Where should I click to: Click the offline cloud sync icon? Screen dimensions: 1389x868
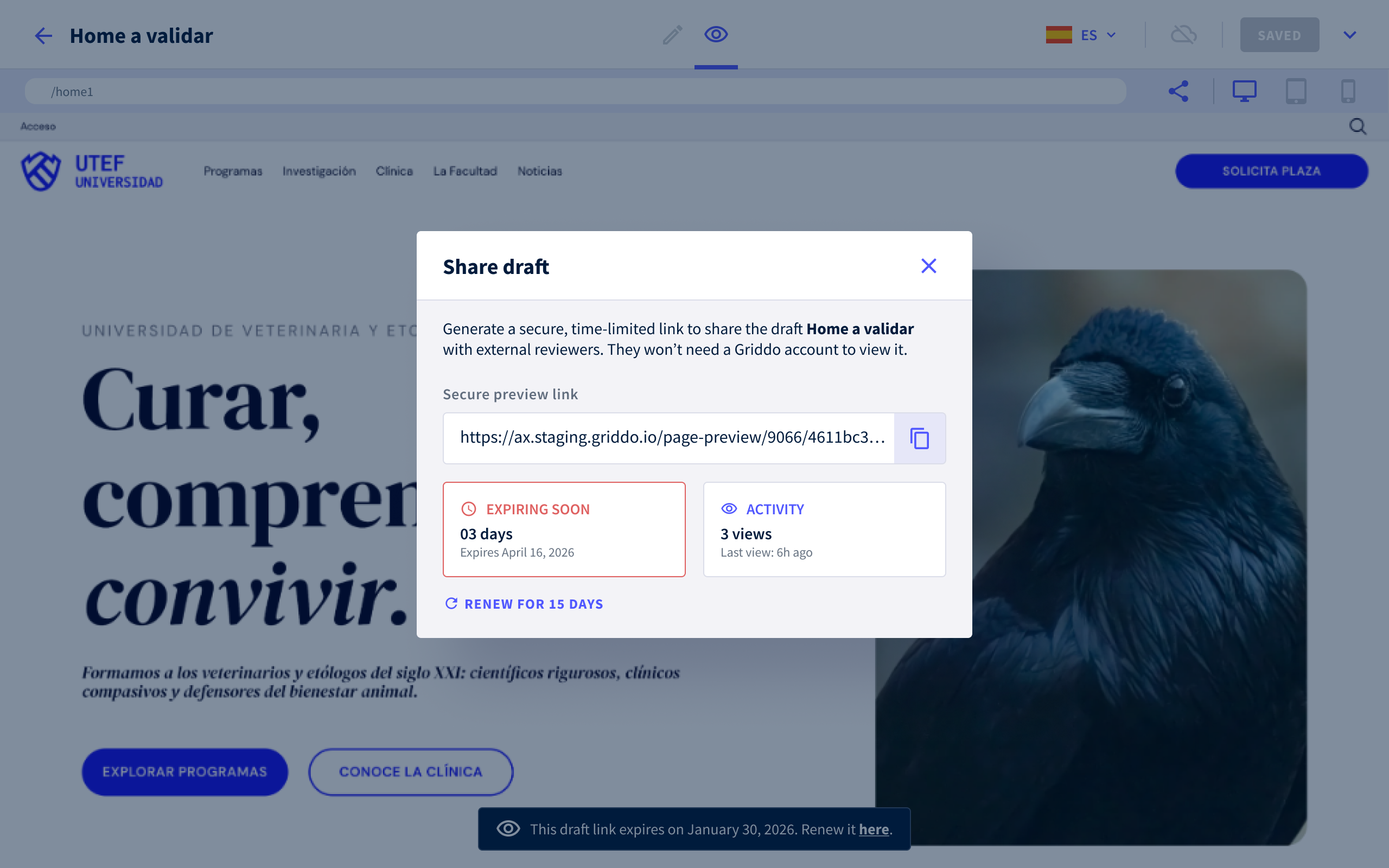1183,35
